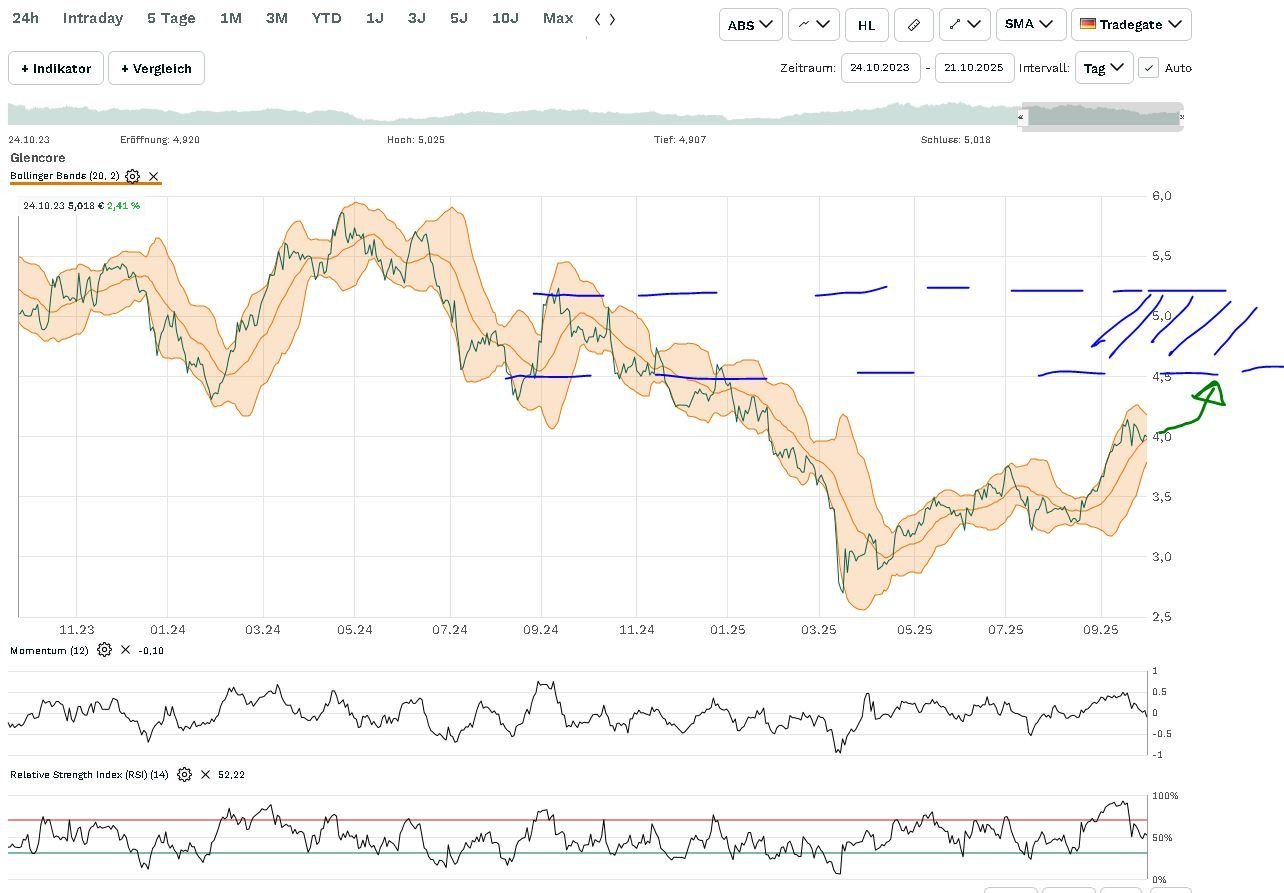The width and height of the screenshot is (1284, 893).
Task: Open Bollinger Bands settings gear
Action: tap(133, 176)
